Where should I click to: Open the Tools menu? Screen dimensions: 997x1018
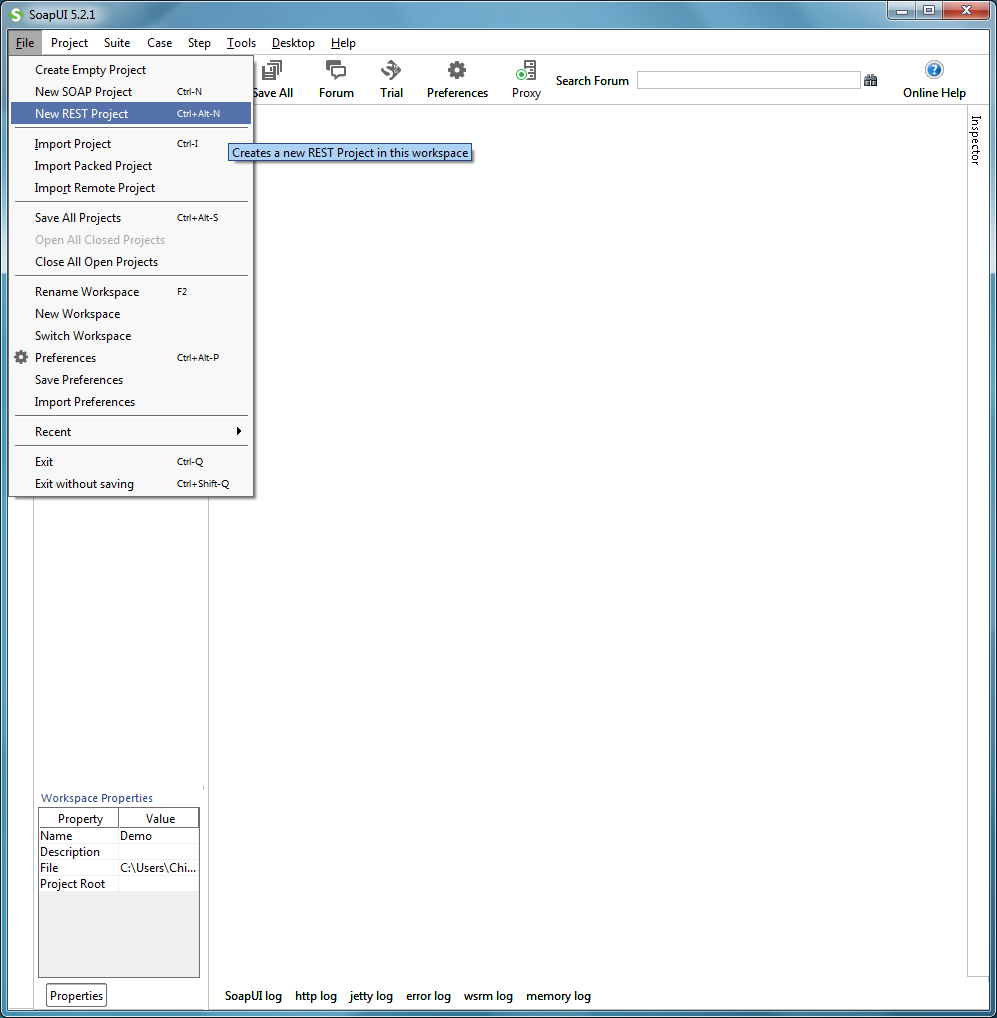(241, 43)
